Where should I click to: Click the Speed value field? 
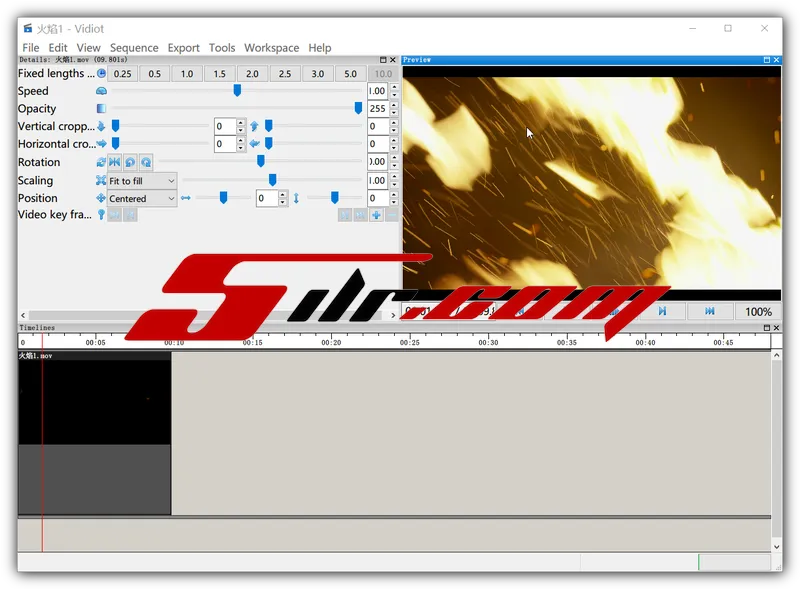click(x=378, y=91)
